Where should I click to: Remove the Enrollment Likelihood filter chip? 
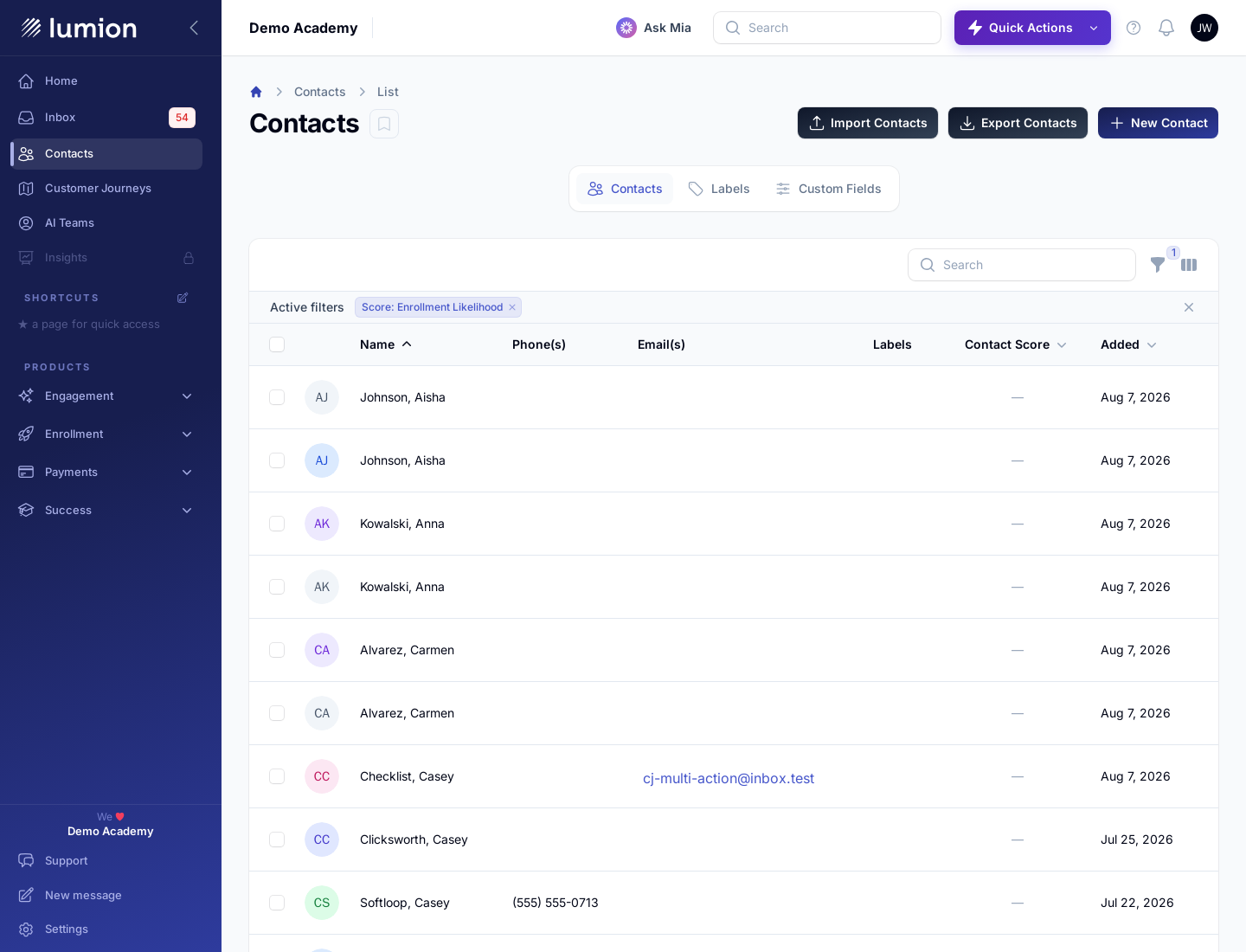(x=512, y=307)
